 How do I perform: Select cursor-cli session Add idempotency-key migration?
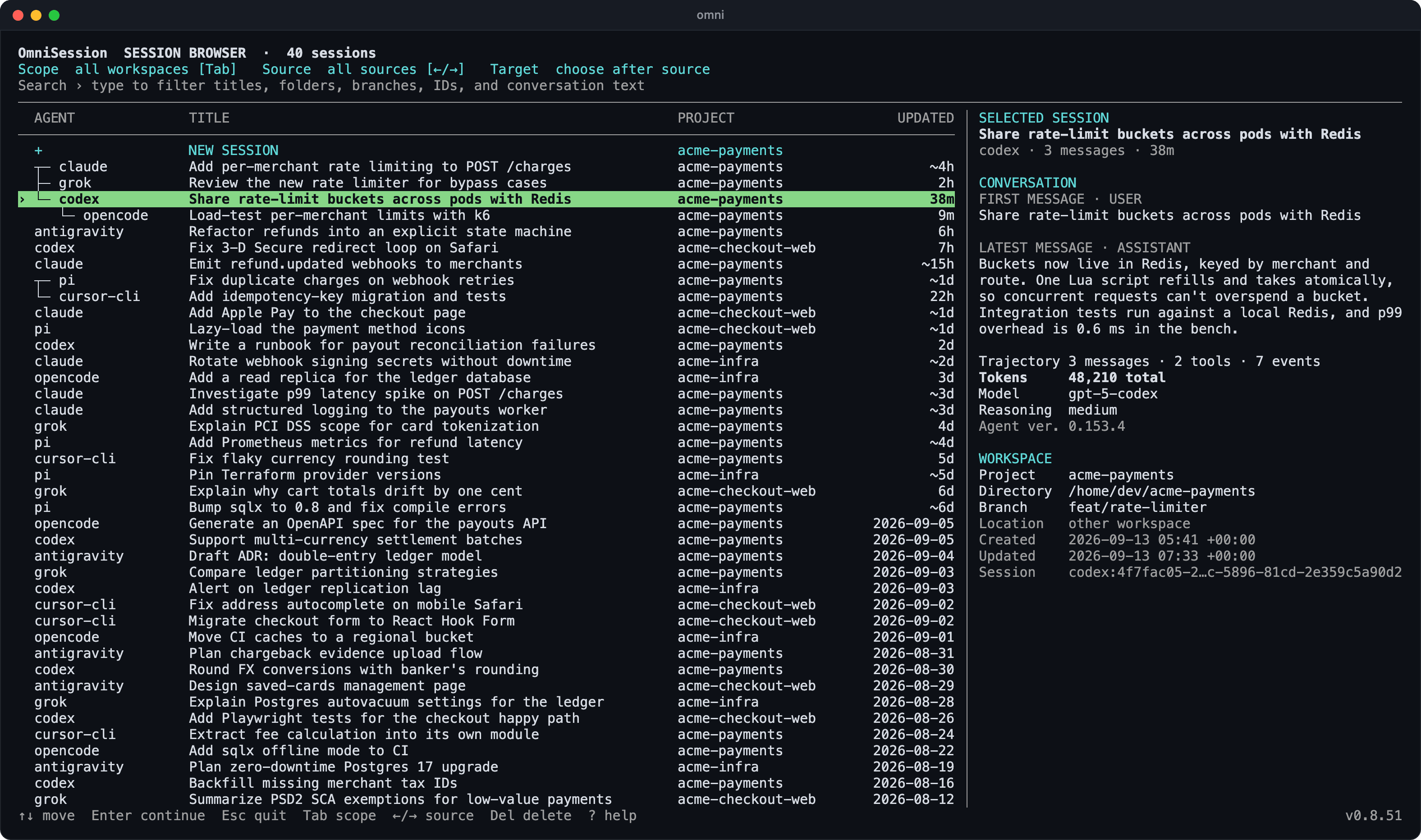click(x=486, y=297)
